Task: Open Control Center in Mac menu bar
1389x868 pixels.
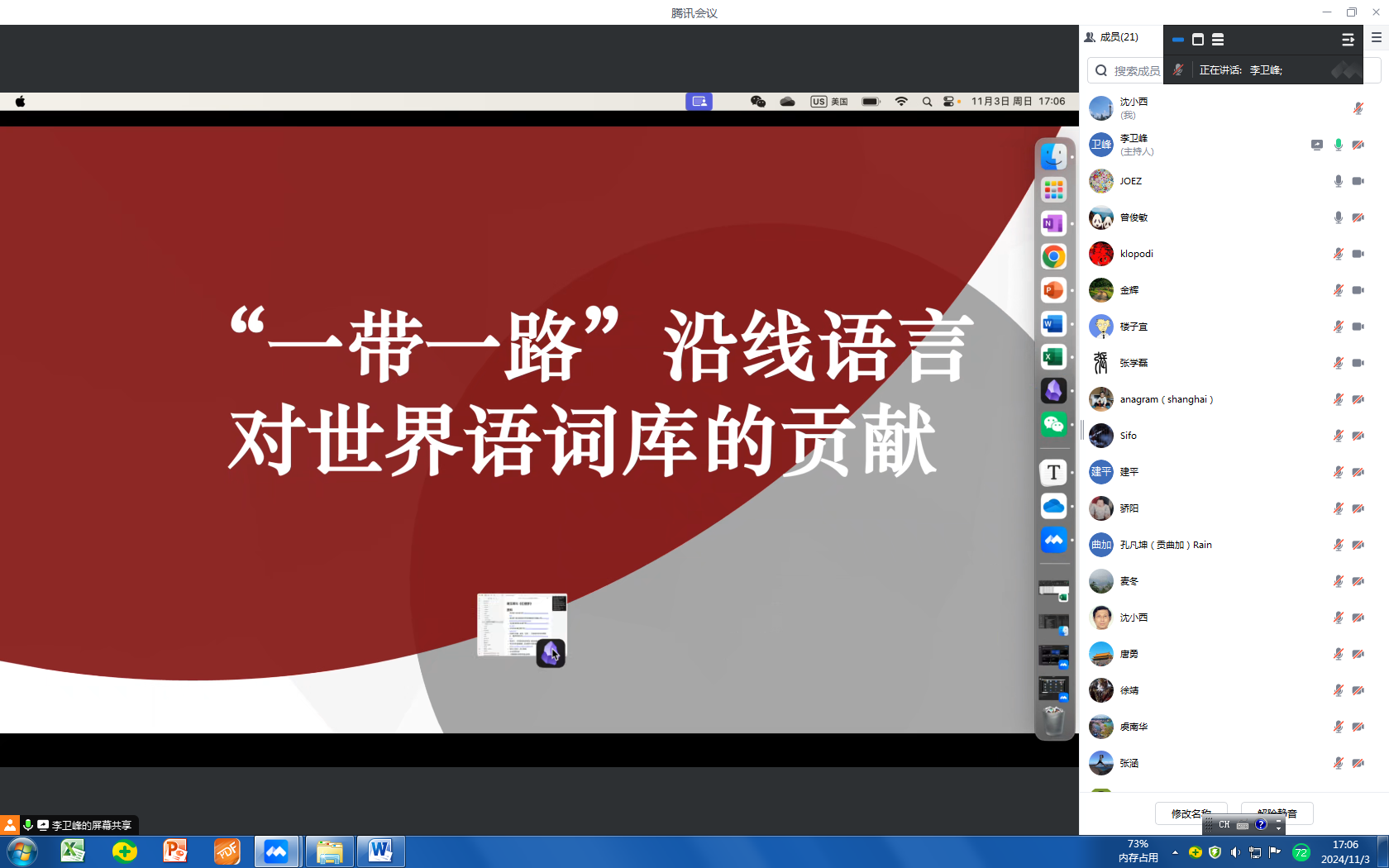Action: point(948,102)
